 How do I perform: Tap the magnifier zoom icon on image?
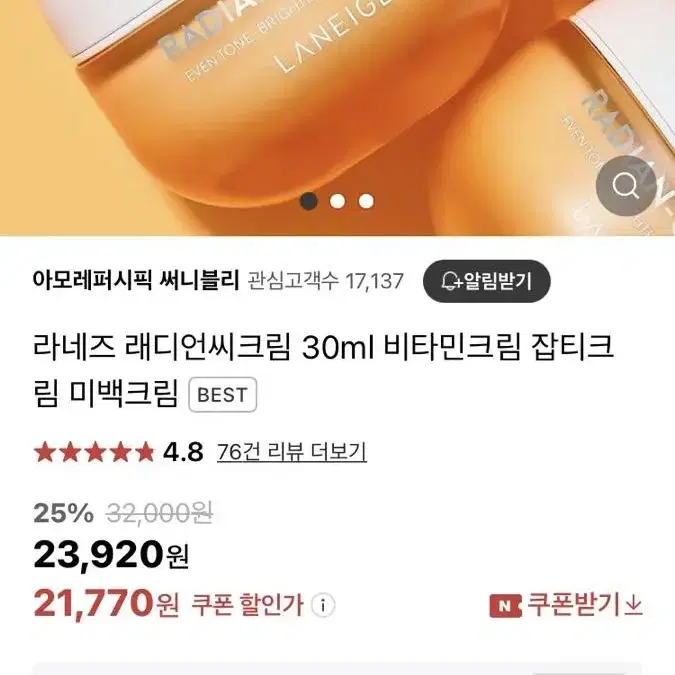point(625,186)
